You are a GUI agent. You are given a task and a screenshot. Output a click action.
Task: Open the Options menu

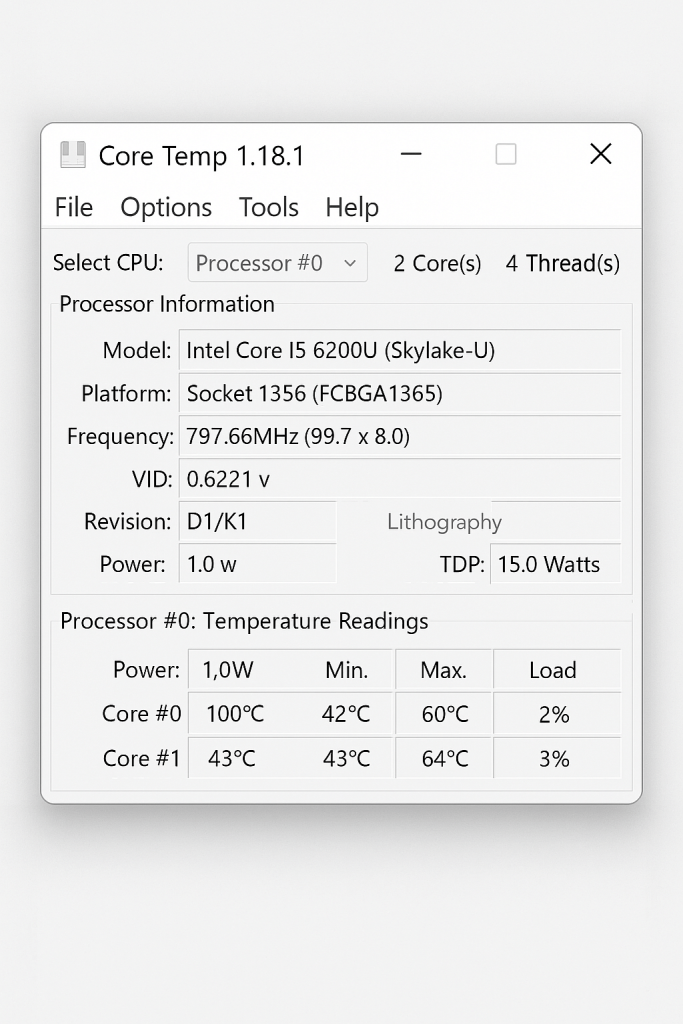tap(166, 207)
